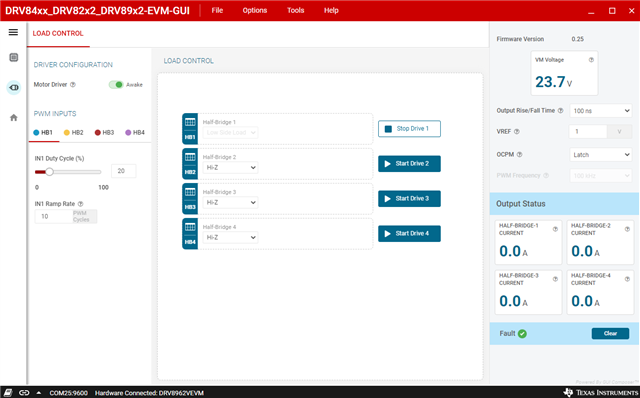Open the Half-Bridge 1 load dropdown
The width and height of the screenshot is (640, 398).
point(230,133)
